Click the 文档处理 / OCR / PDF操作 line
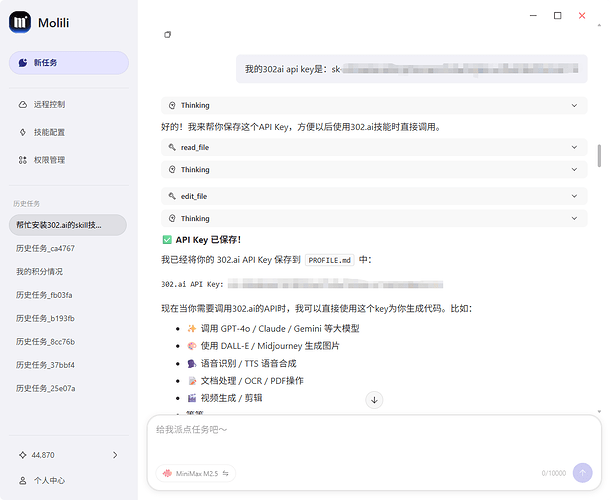 click(x=245, y=381)
